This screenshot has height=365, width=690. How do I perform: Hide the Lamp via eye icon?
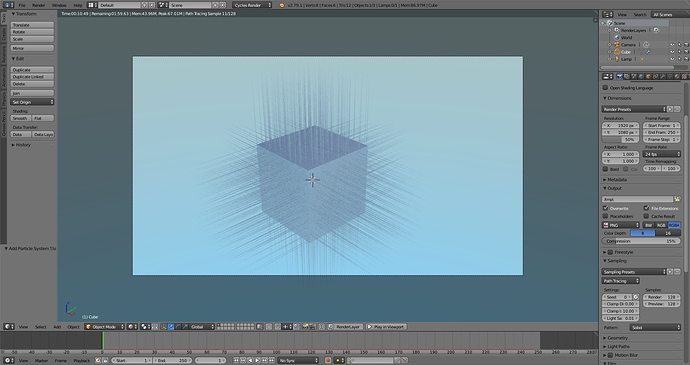(x=672, y=59)
